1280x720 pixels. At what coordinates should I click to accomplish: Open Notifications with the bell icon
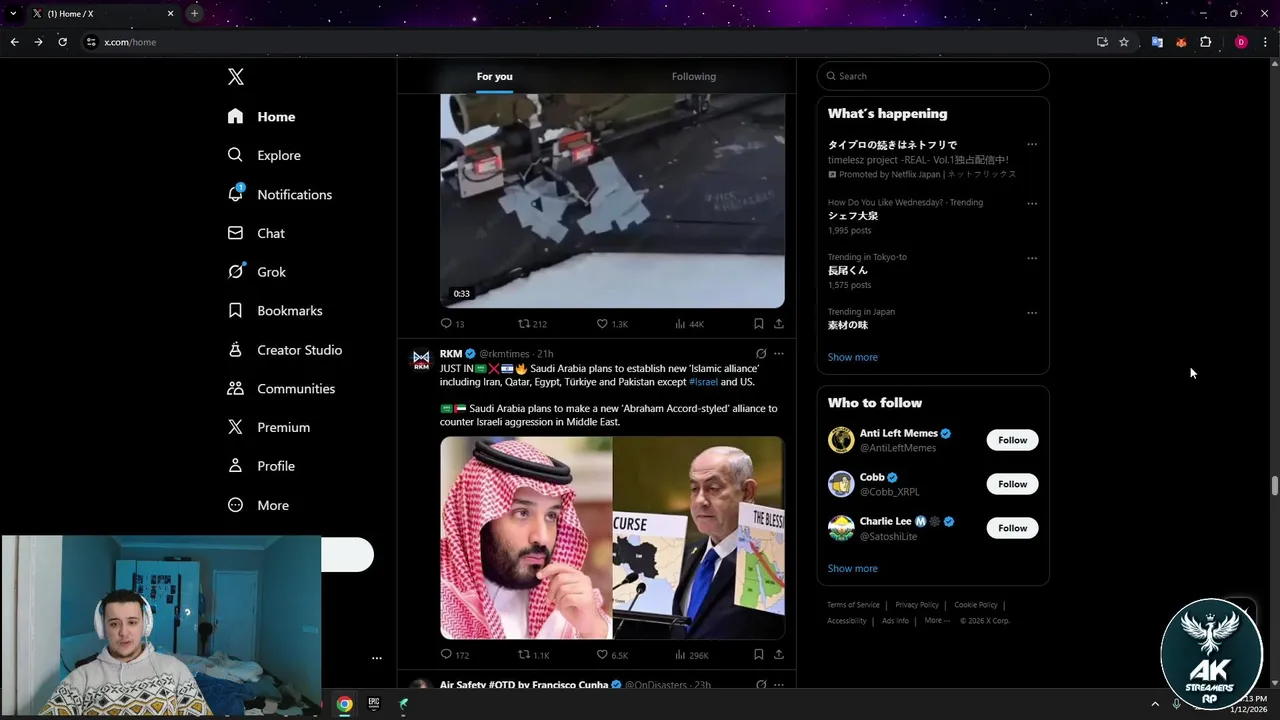tap(279, 194)
